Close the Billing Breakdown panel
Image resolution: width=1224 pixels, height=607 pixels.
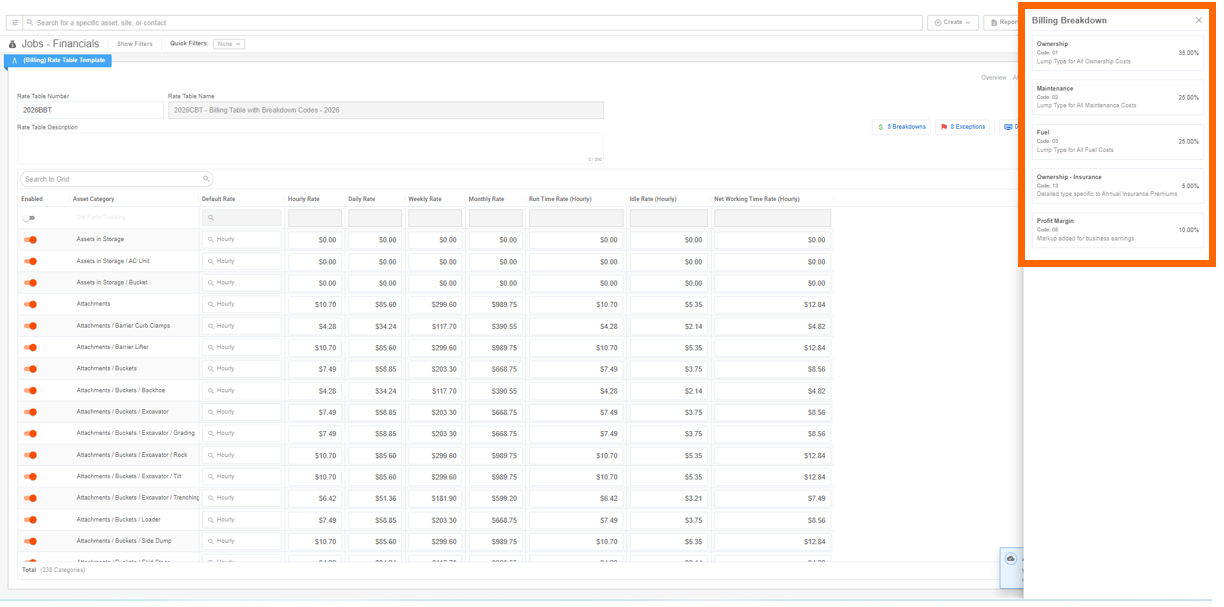click(x=1199, y=20)
